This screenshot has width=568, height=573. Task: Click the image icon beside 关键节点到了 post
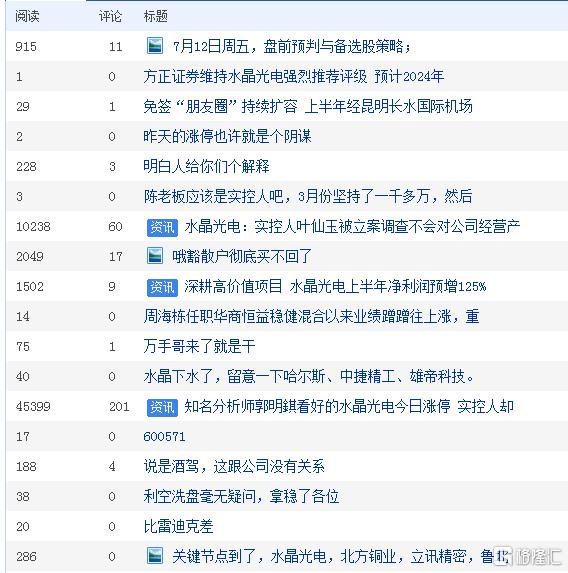pyautogui.click(x=155, y=556)
